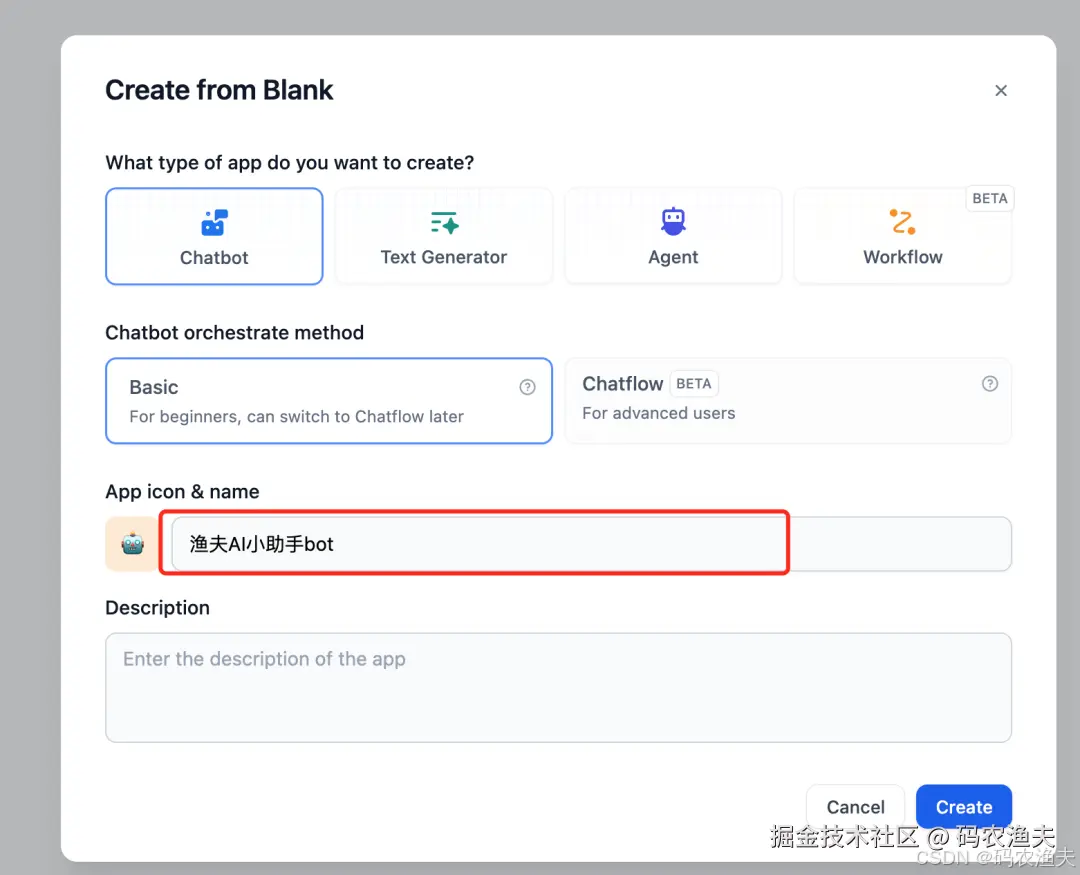
Task: Click the help icon in Chatflow card
Action: pos(989,384)
